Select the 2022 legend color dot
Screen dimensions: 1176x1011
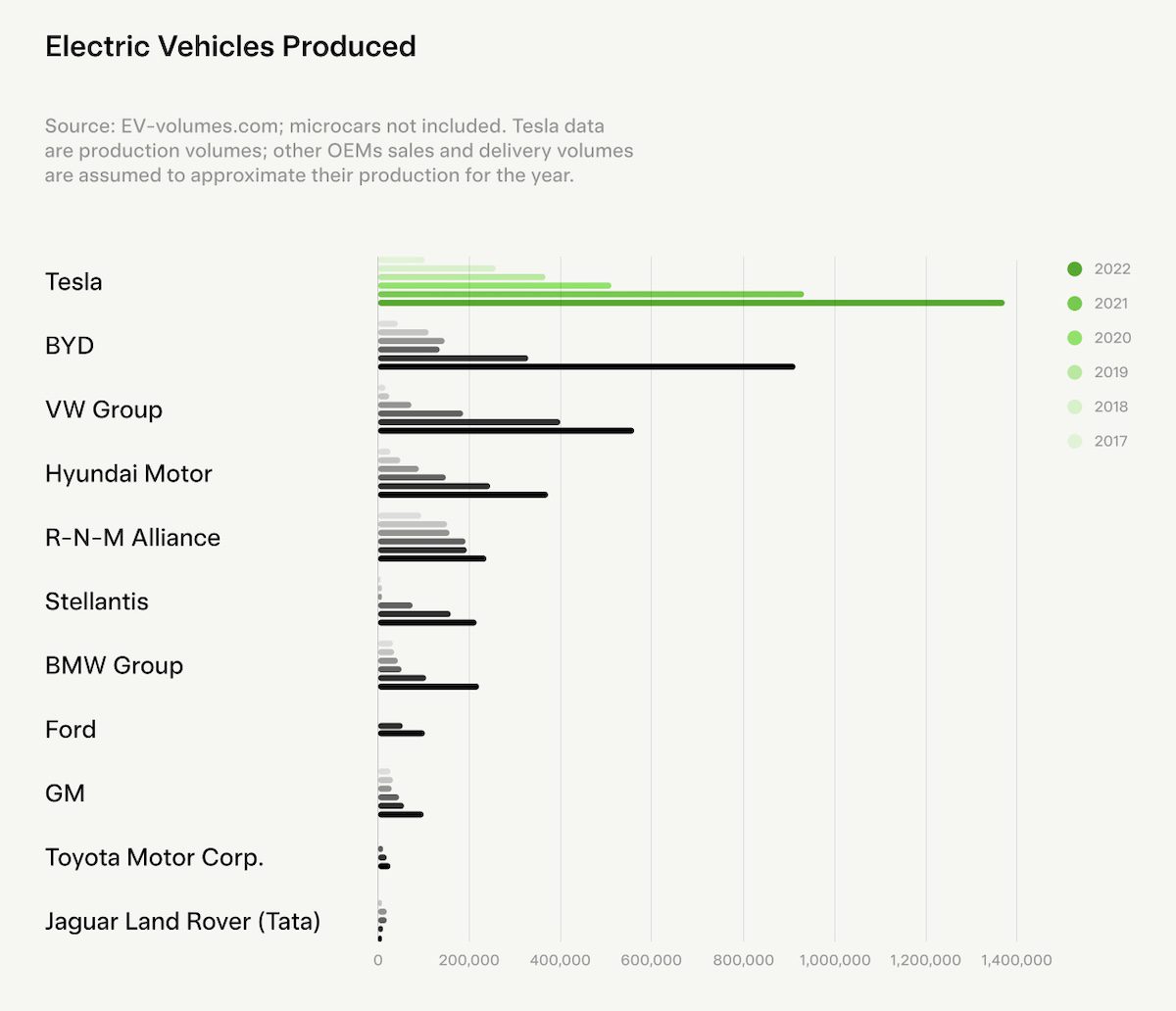pyautogui.click(x=1075, y=268)
